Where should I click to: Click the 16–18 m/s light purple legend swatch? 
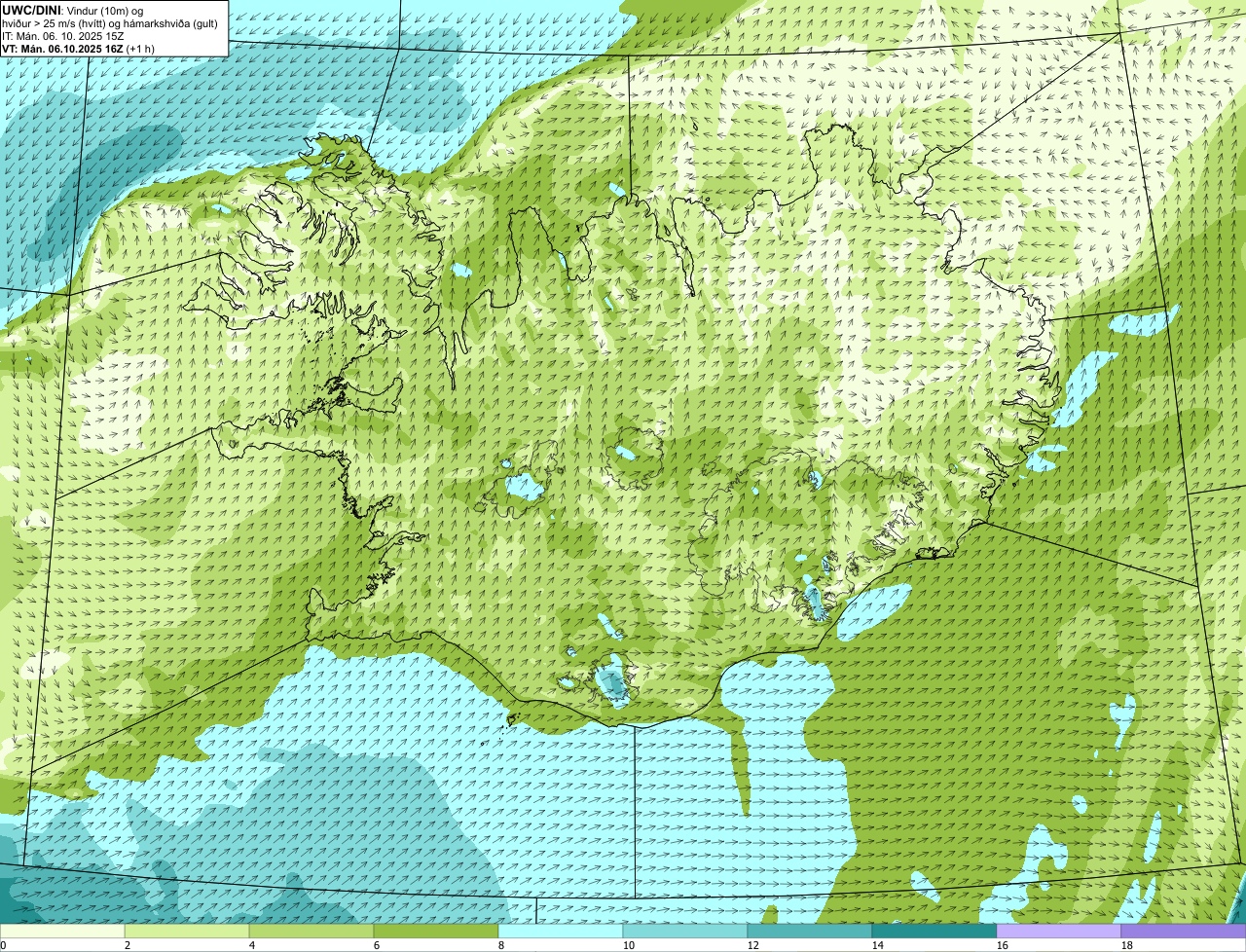pyautogui.click(x=1059, y=931)
